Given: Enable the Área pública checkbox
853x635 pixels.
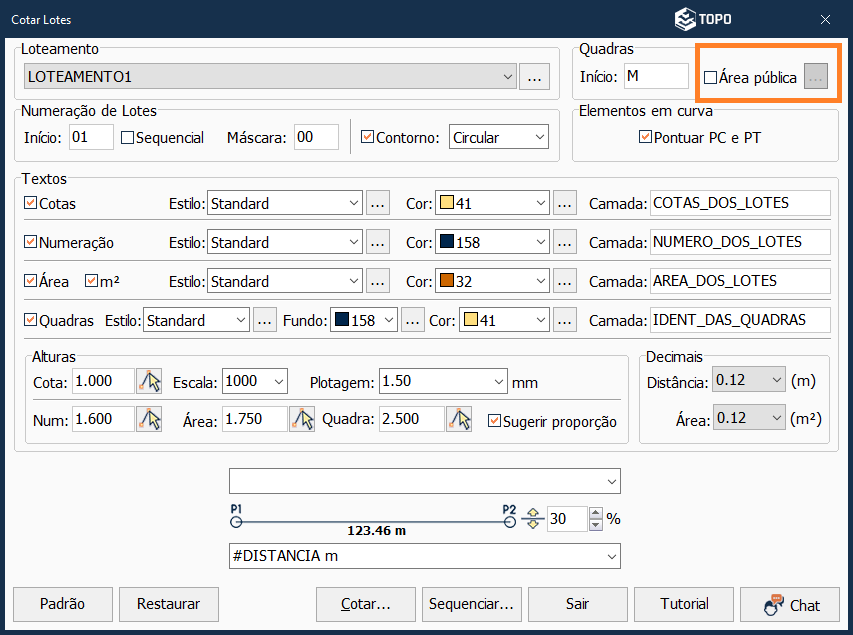Looking at the screenshot, I should 711,78.
